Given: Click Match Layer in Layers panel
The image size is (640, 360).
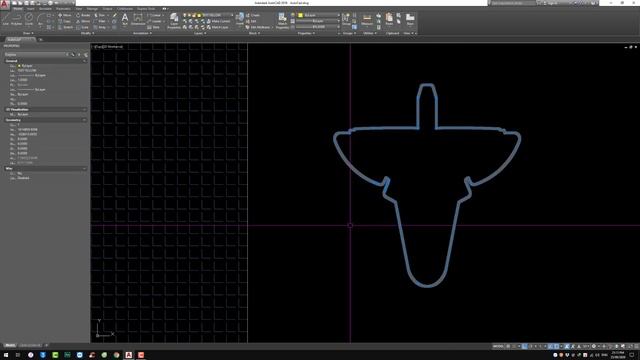Looking at the screenshot, I should (218, 27).
